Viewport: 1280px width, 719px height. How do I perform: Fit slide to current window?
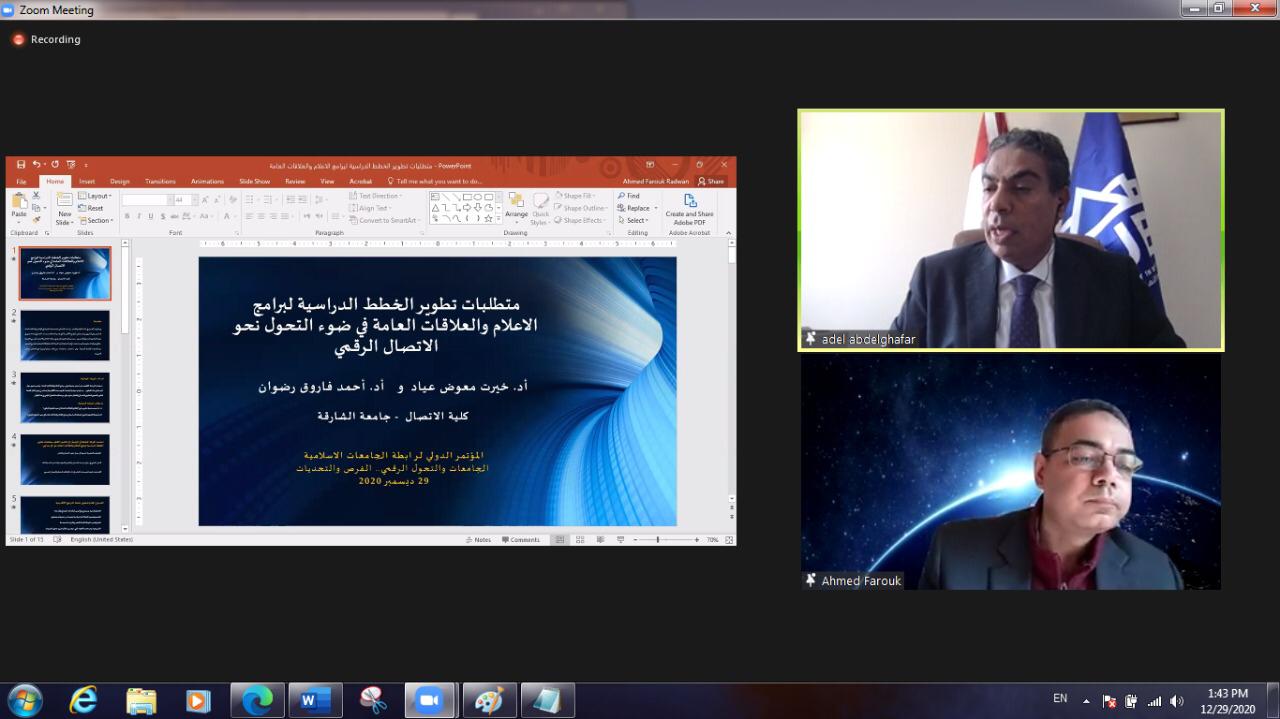[729, 540]
